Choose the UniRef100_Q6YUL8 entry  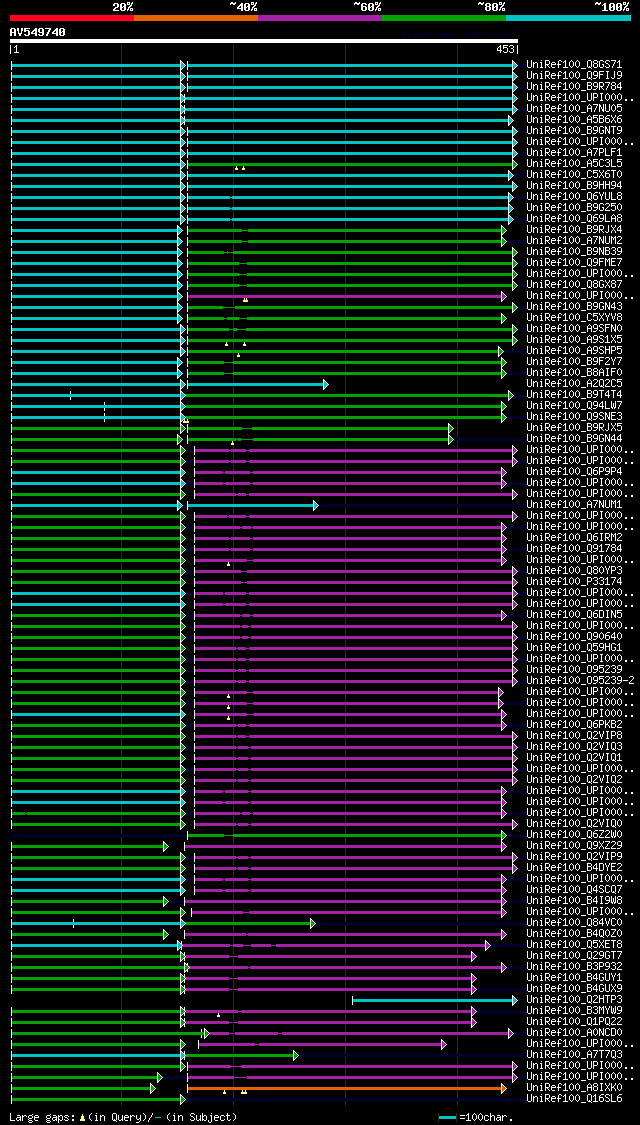(x=574, y=197)
